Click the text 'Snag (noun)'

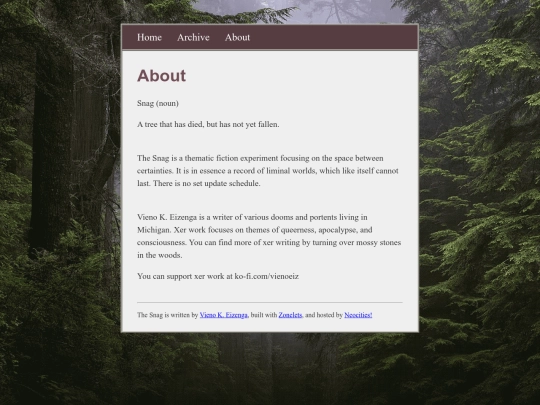pyautogui.click(x=158, y=103)
